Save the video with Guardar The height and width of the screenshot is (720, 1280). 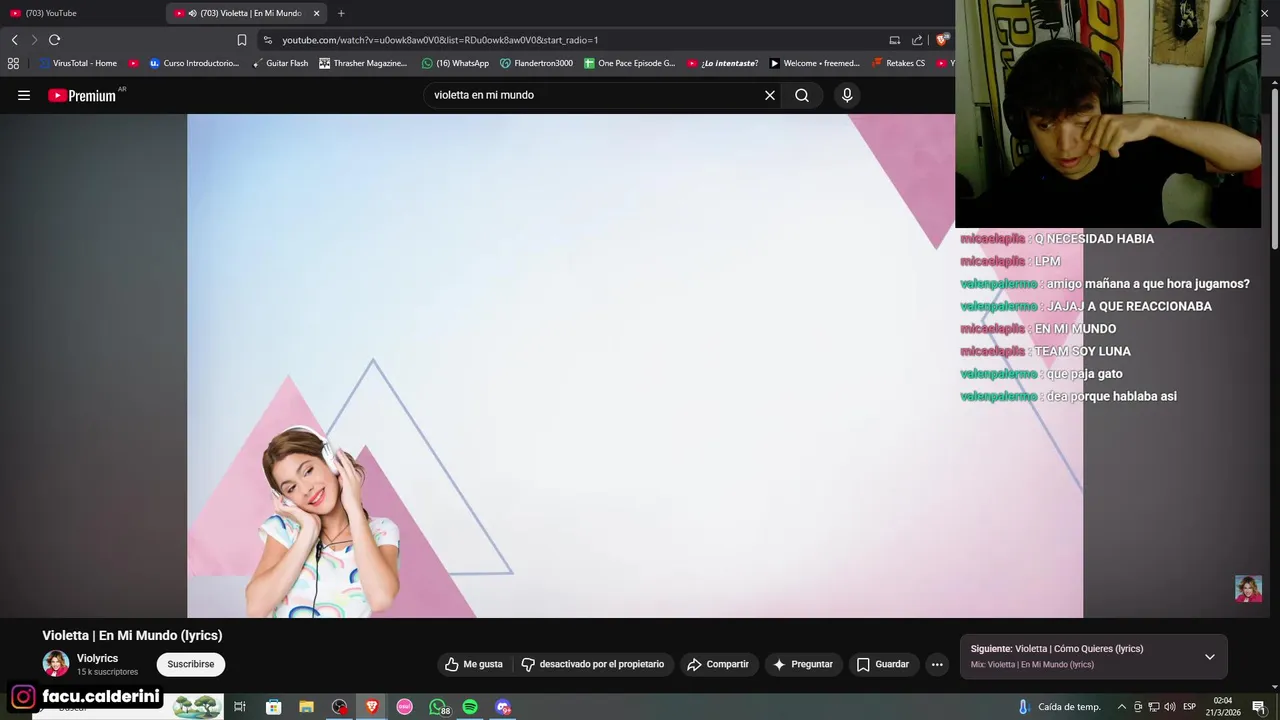coord(883,664)
